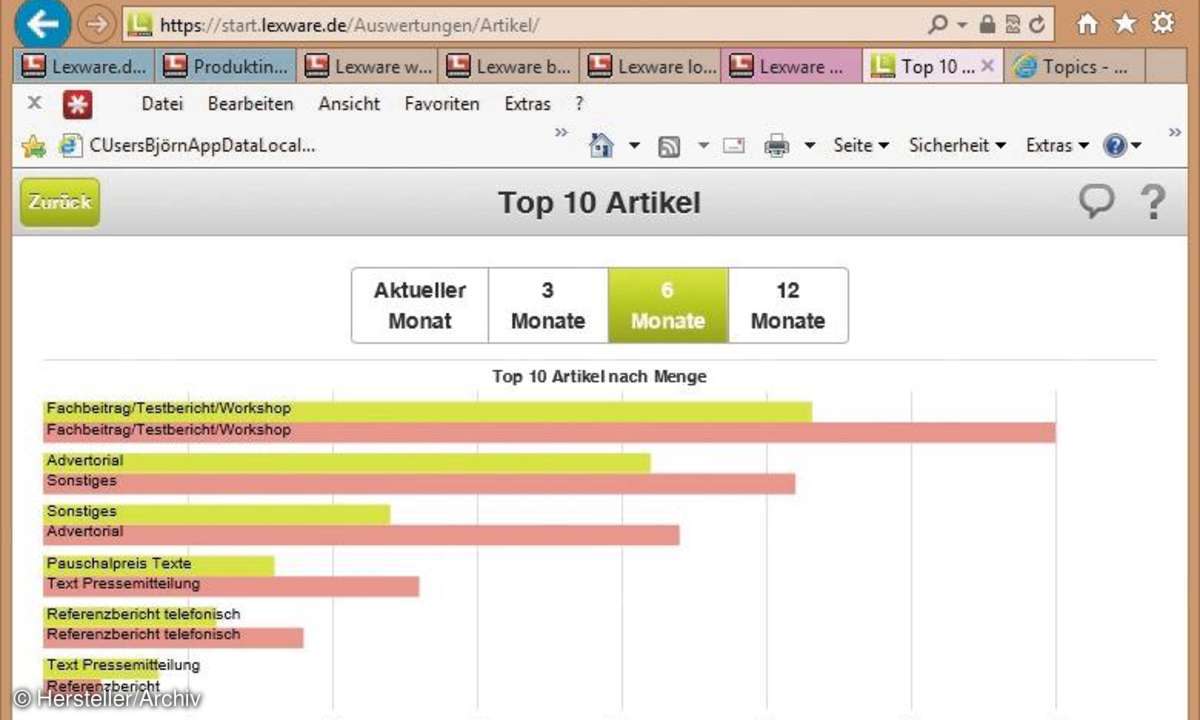Click the green Zurück button
The image size is (1200, 720).
60,202
